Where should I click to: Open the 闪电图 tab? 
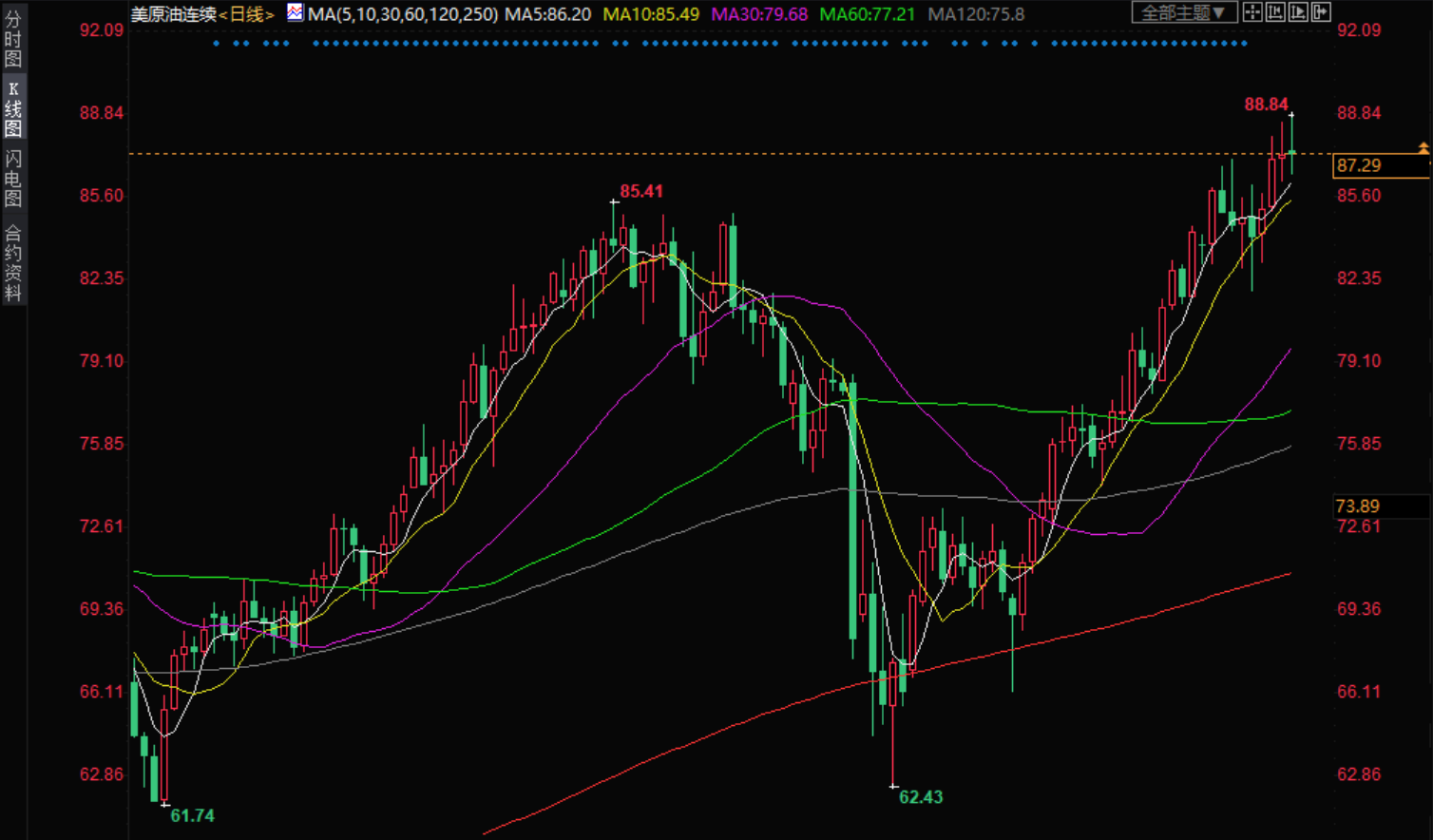click(13, 178)
